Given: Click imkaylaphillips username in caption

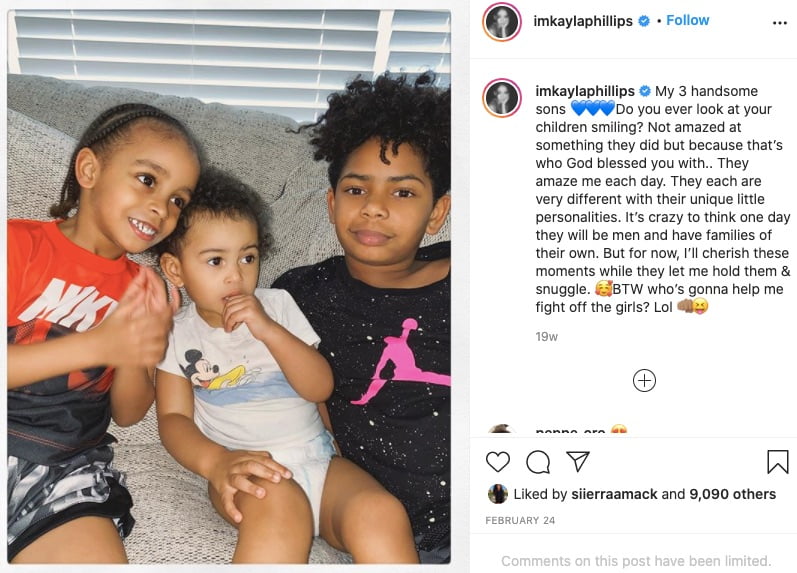Looking at the screenshot, I should click(x=585, y=91).
